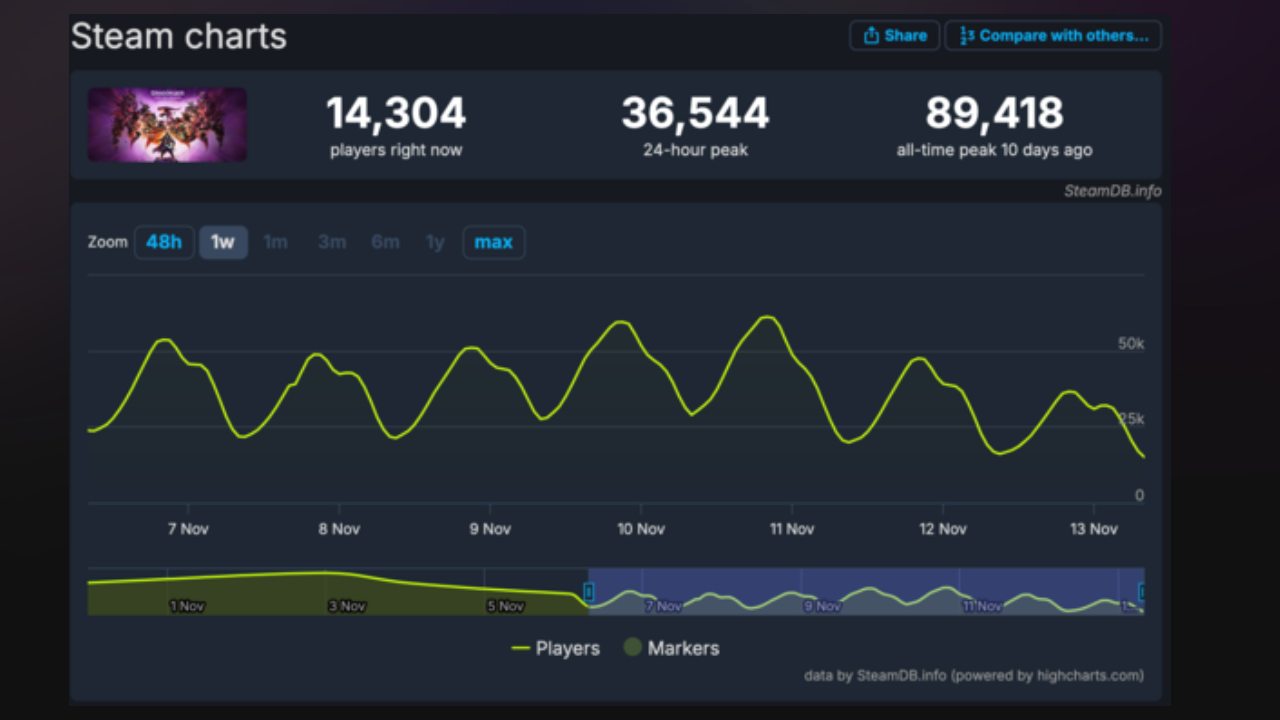Click the Steam charts heading
This screenshot has width=1280, height=720.
pyautogui.click(x=179, y=37)
